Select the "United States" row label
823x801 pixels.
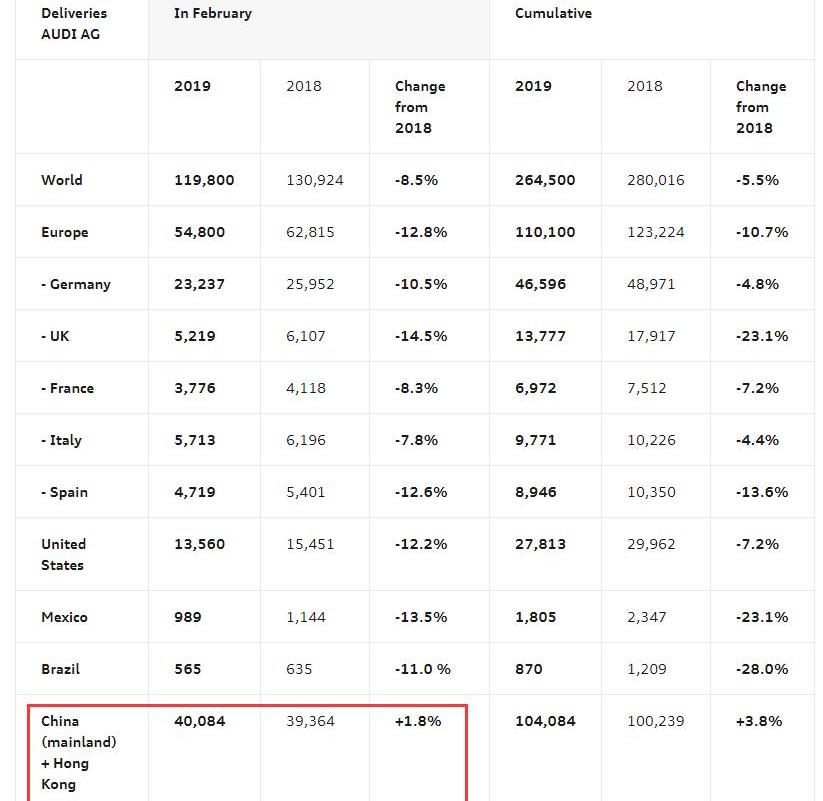[64, 555]
